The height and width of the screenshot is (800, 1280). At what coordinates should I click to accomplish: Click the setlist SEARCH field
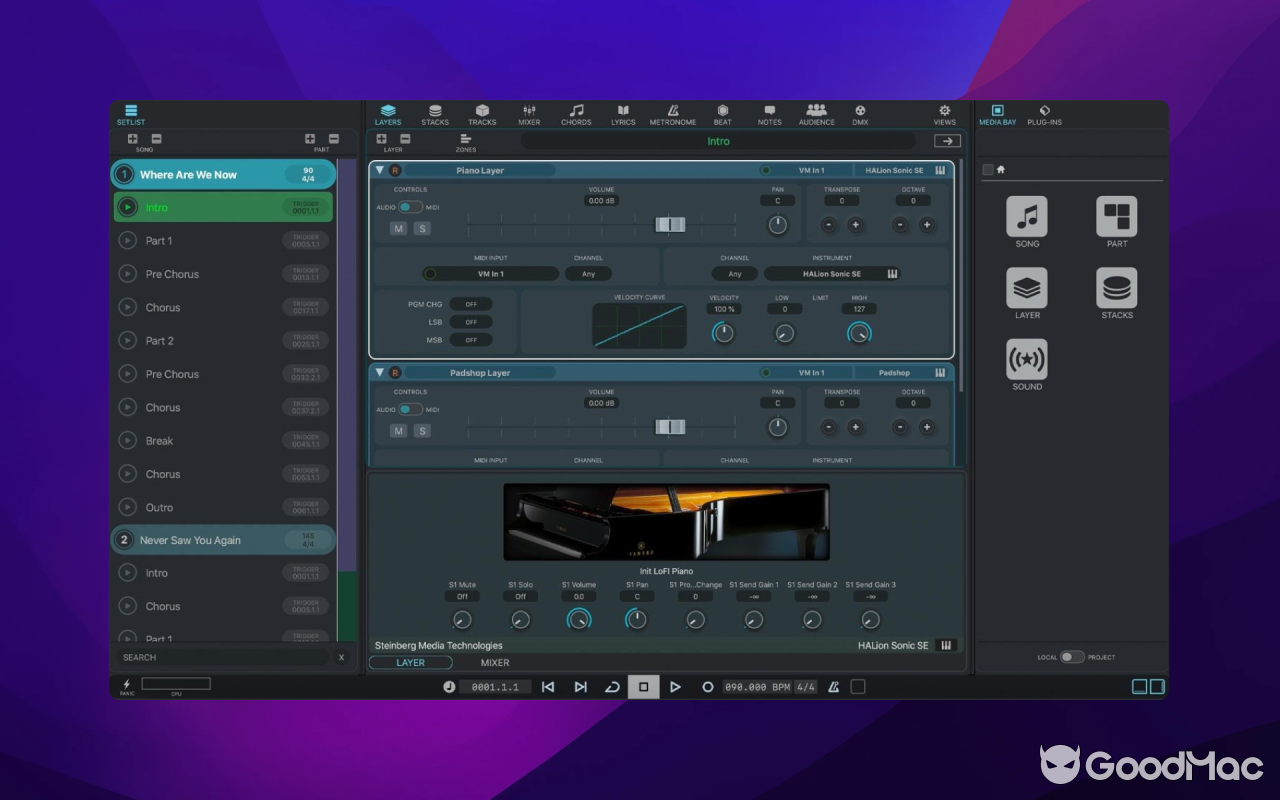point(220,657)
